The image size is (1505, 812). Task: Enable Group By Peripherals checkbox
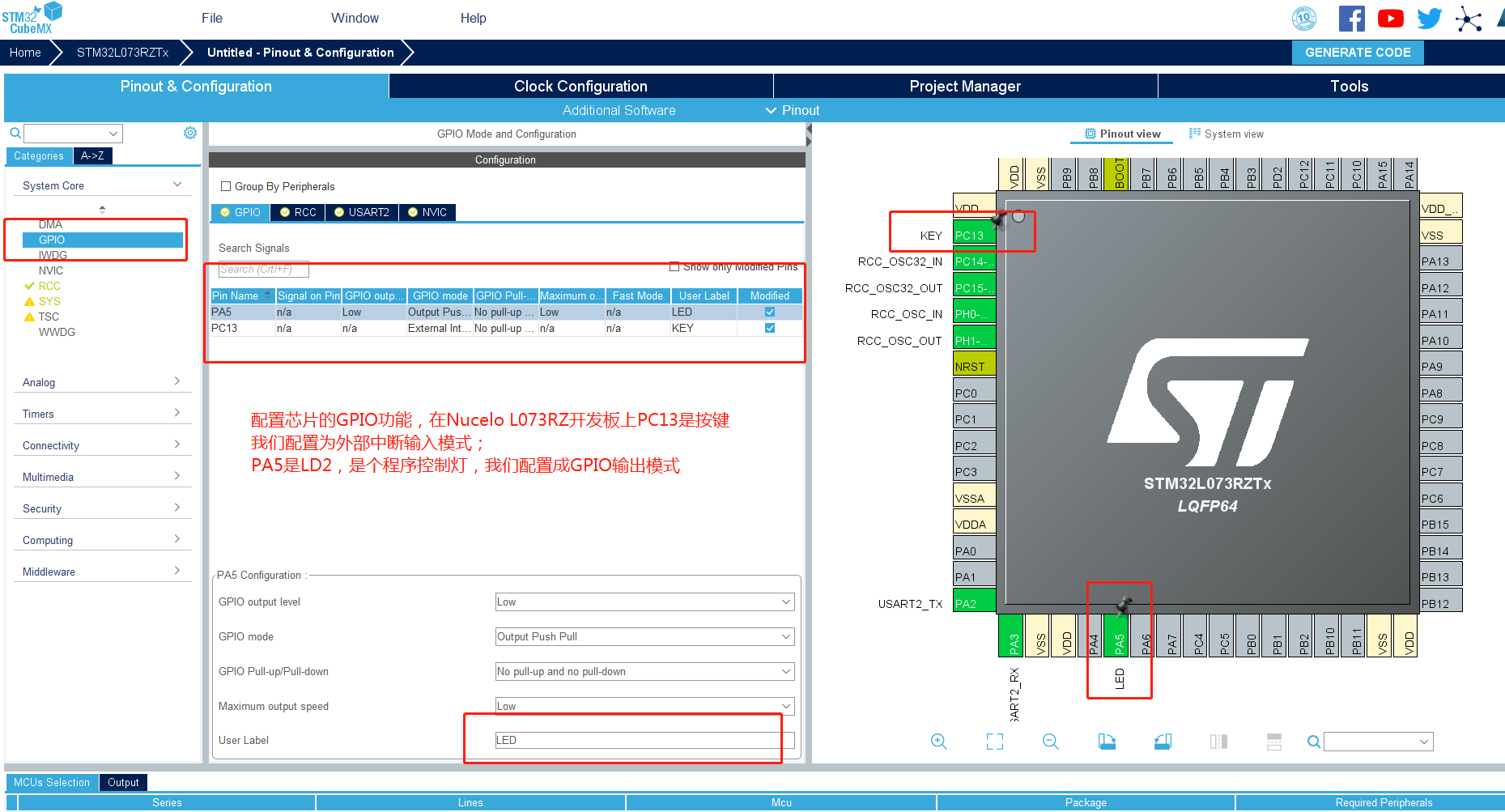click(x=227, y=186)
